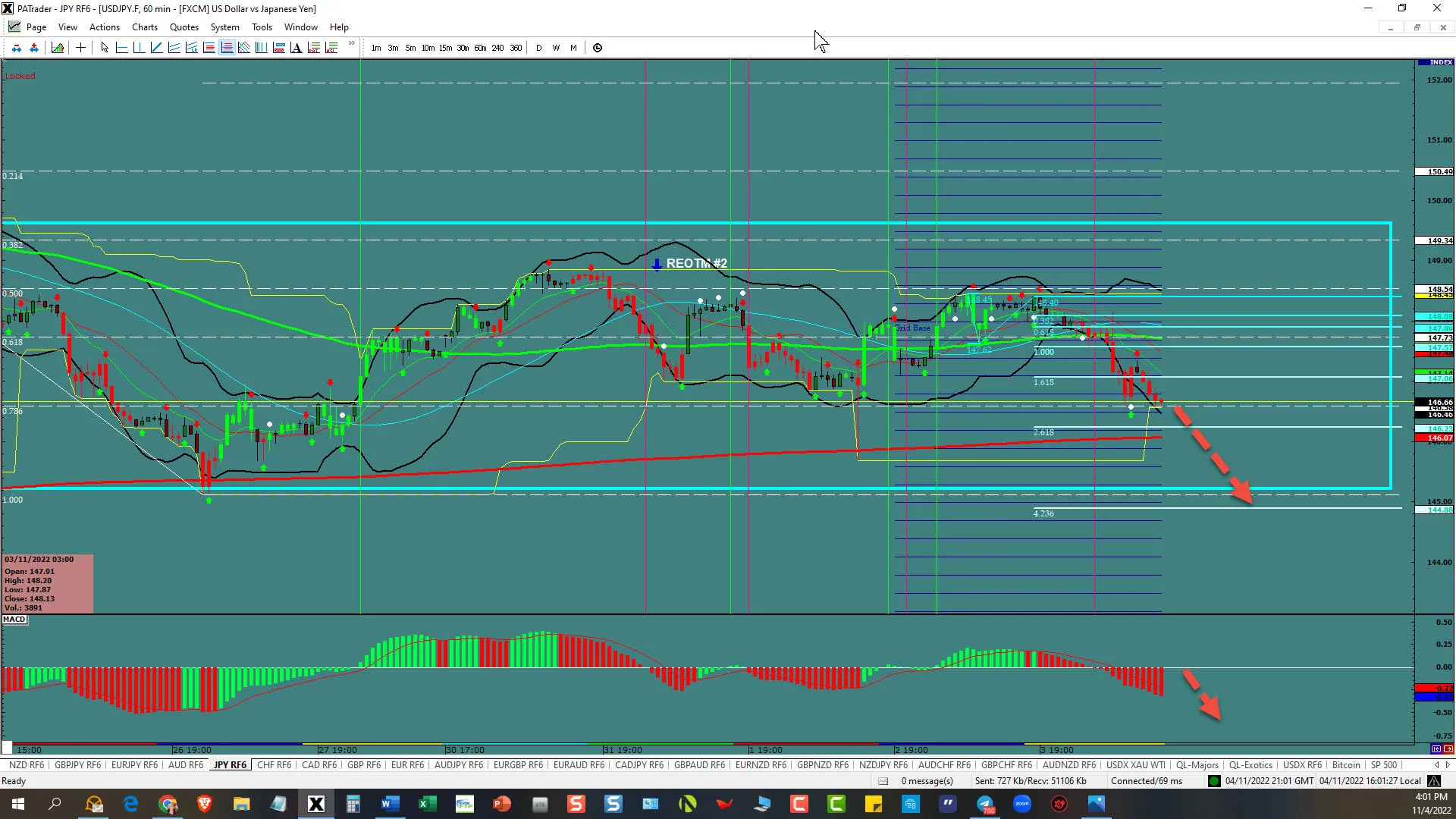Open the Page menu

click(36, 27)
